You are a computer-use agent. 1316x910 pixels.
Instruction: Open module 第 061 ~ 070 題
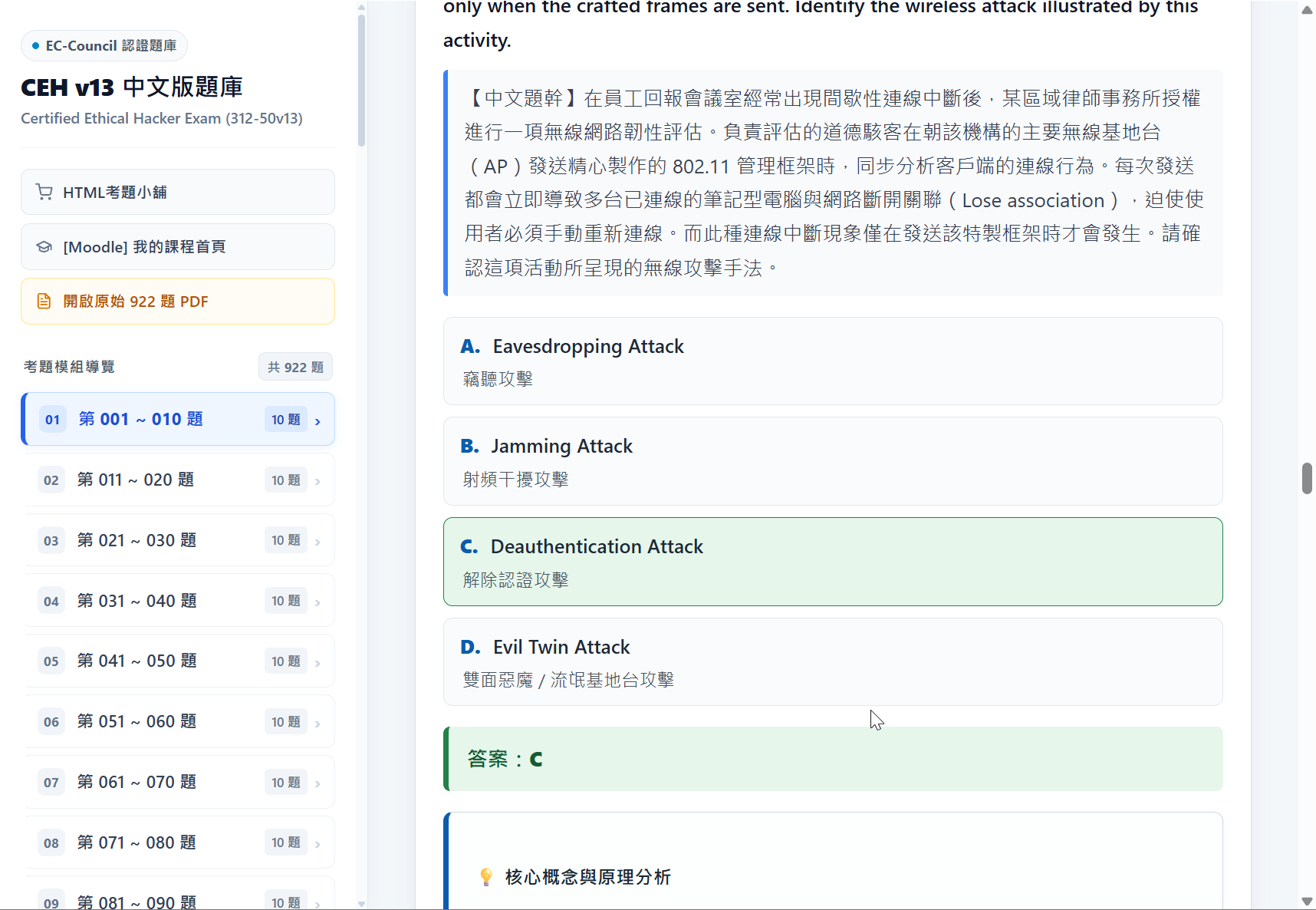(x=179, y=782)
